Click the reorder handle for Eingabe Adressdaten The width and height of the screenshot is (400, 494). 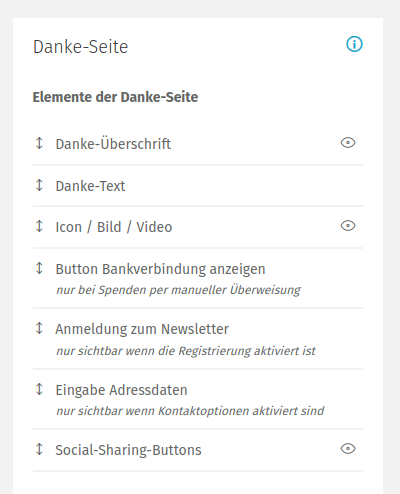pos(39,389)
